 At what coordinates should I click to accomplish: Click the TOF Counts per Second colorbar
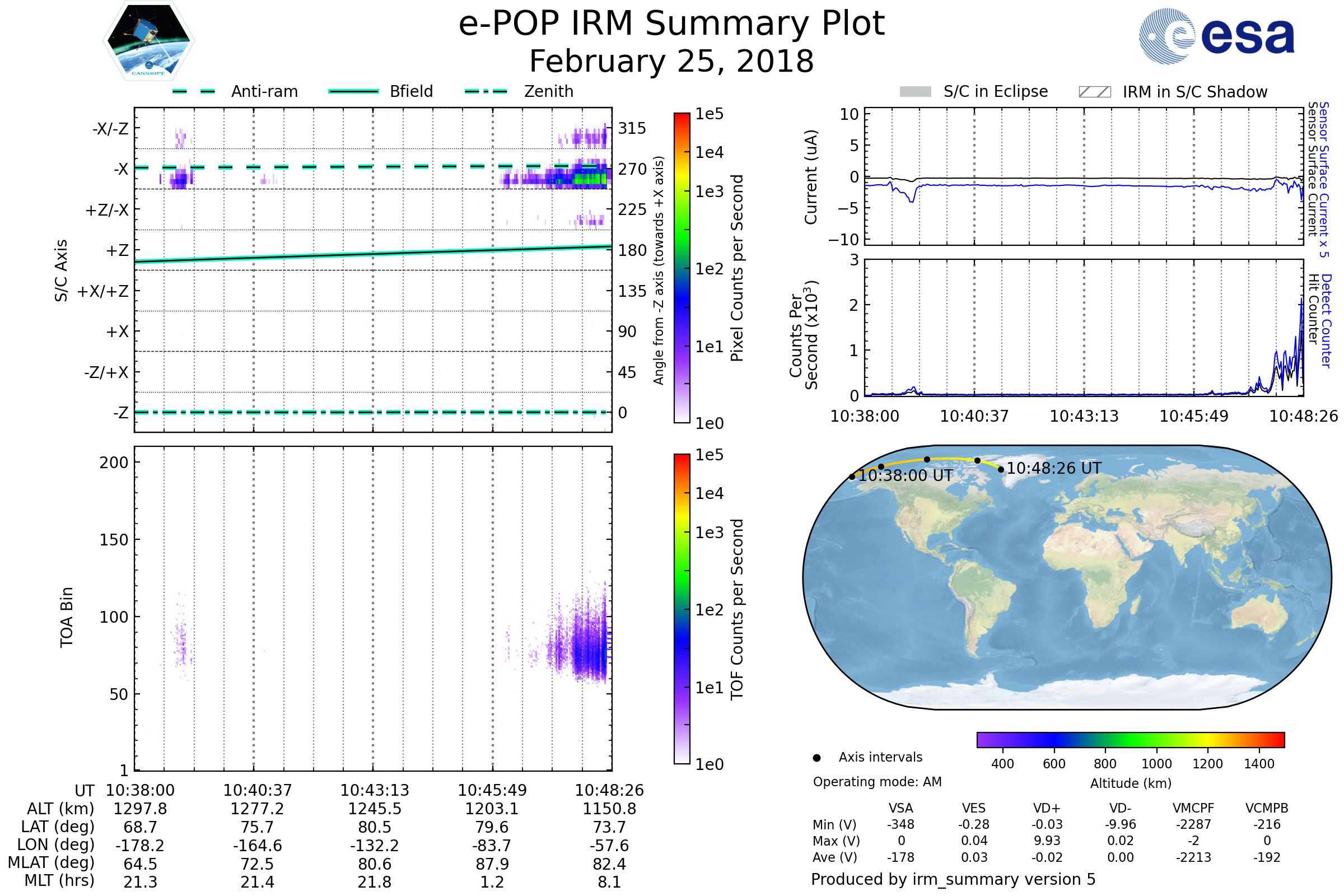pyautogui.click(x=682, y=609)
